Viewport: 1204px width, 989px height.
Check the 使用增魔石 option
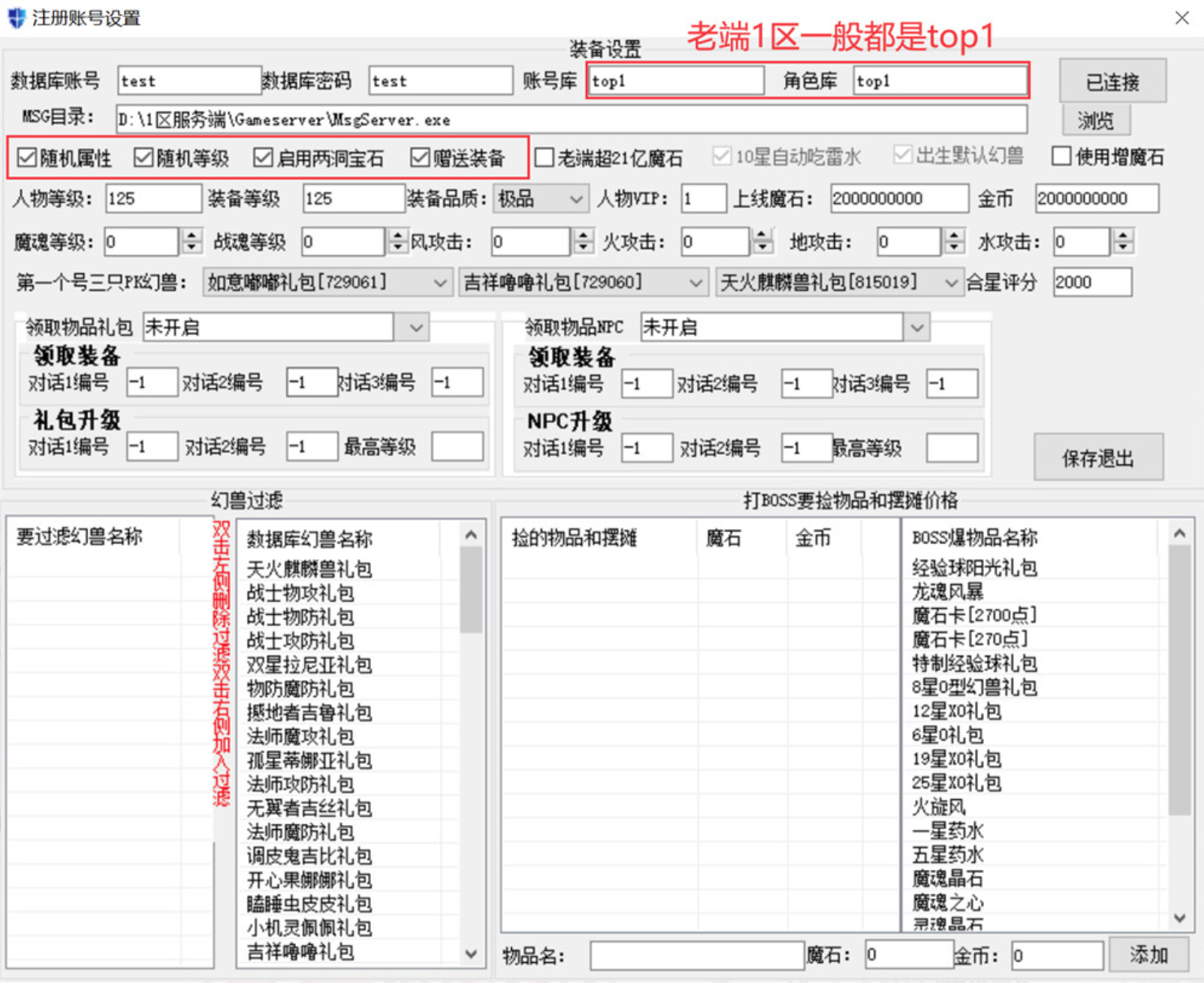[1061, 156]
